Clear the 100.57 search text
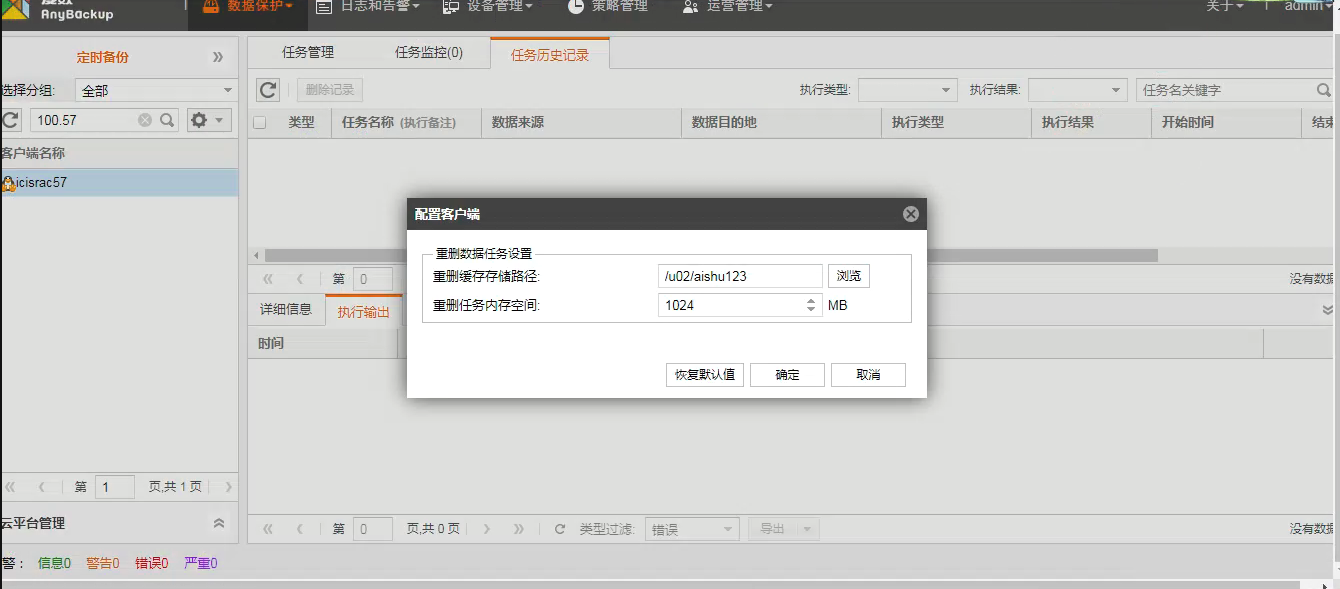 (x=145, y=120)
